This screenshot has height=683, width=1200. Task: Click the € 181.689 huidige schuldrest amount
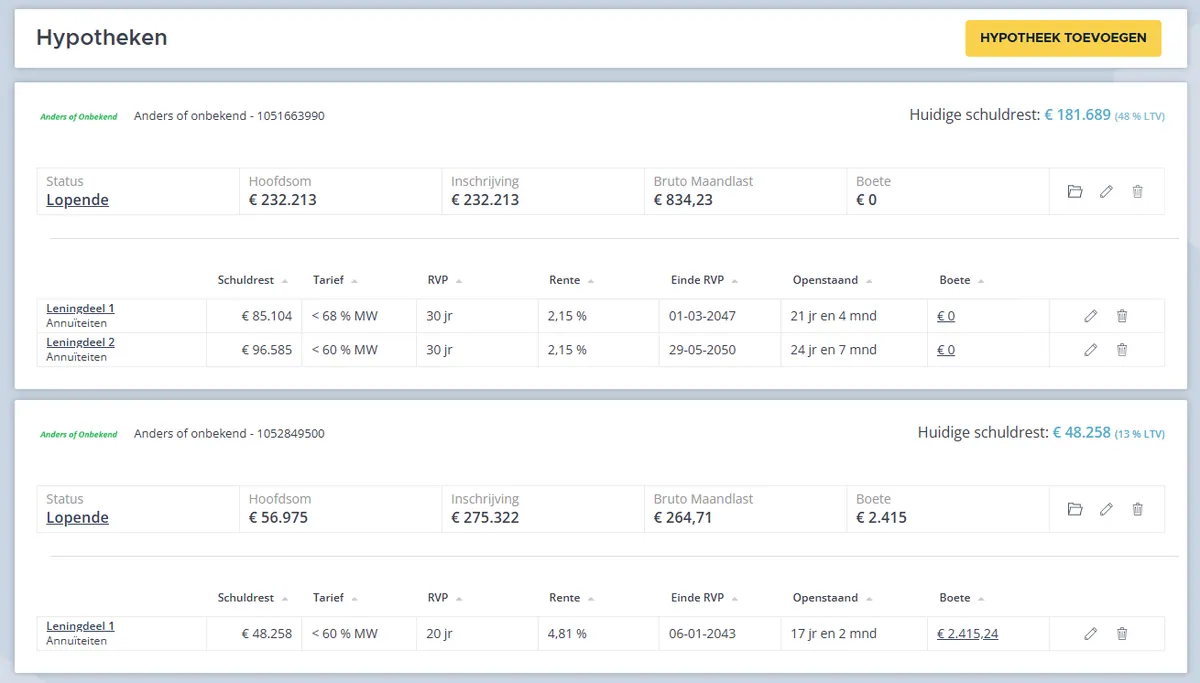(x=1078, y=115)
